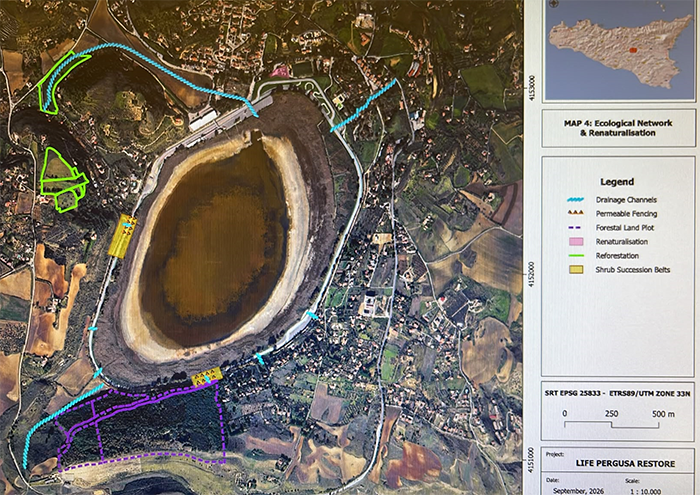
Task: Click the LIFE PERGUSA RESTORE project name
Action: [625, 463]
